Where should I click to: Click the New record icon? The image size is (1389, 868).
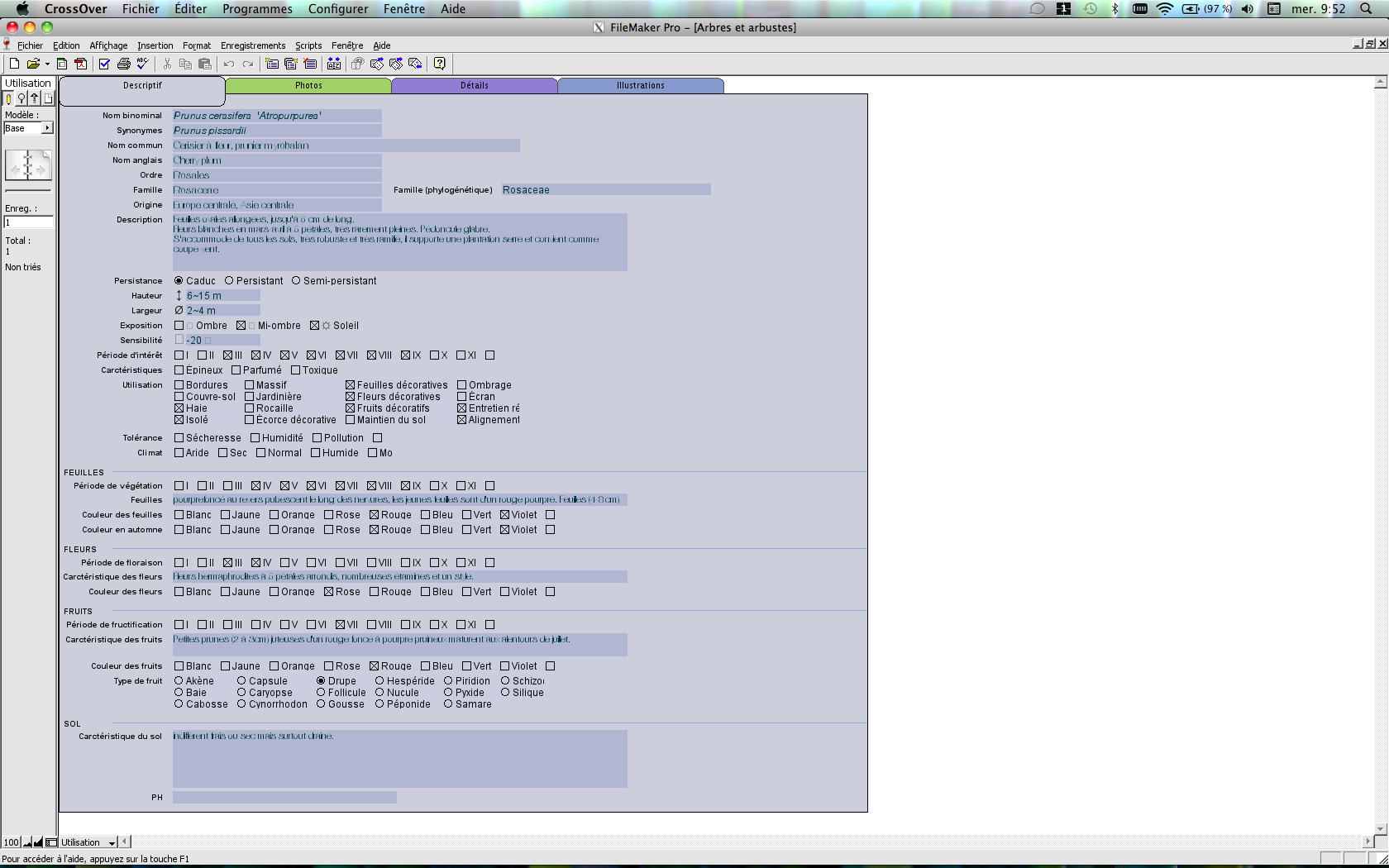pos(272,64)
